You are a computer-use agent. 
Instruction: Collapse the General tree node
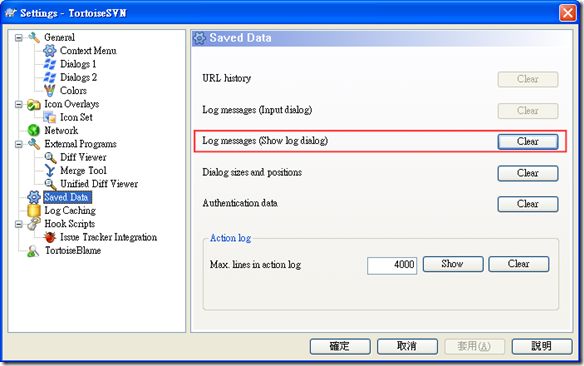click(x=19, y=38)
